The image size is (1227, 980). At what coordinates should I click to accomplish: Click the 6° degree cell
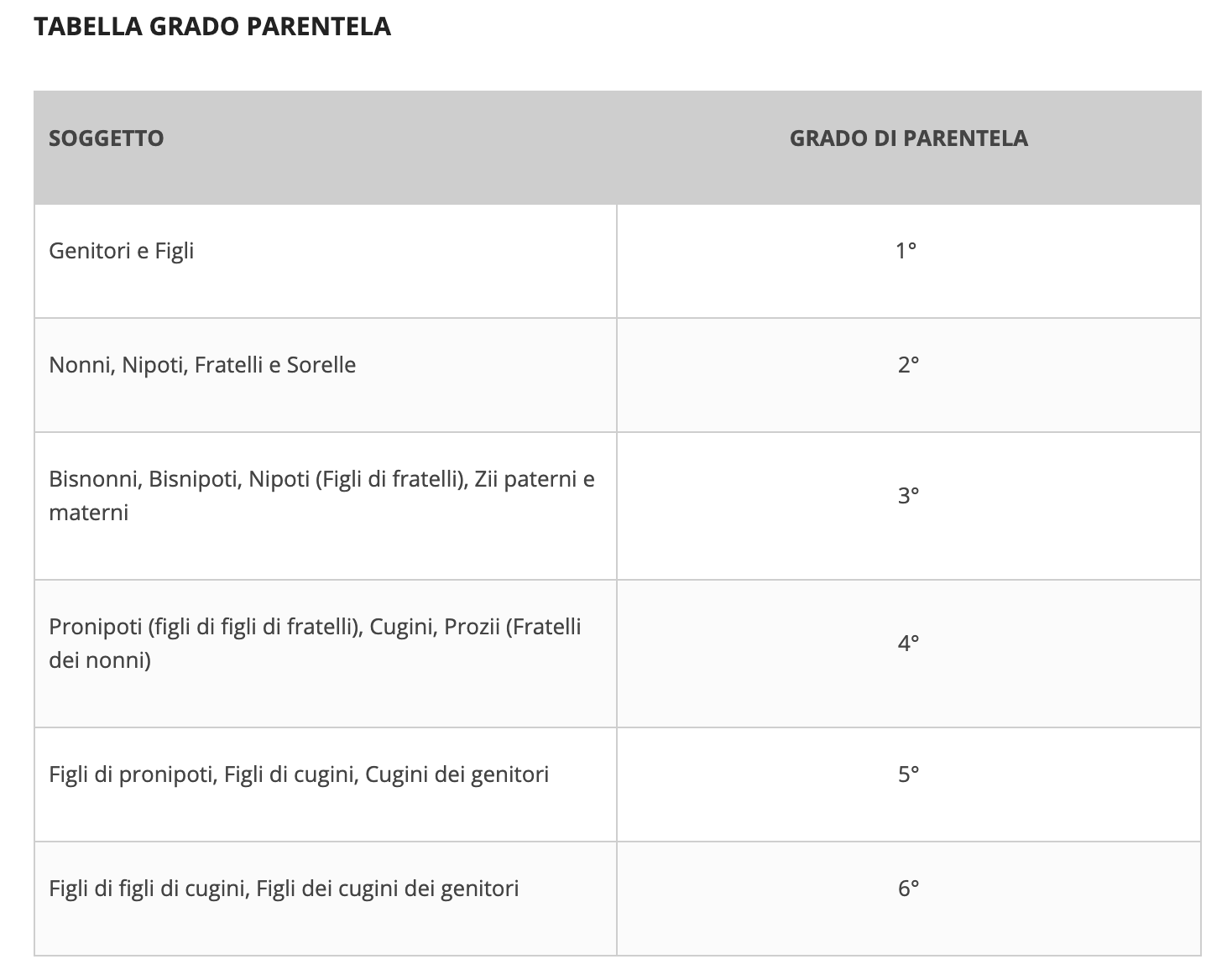click(x=909, y=899)
